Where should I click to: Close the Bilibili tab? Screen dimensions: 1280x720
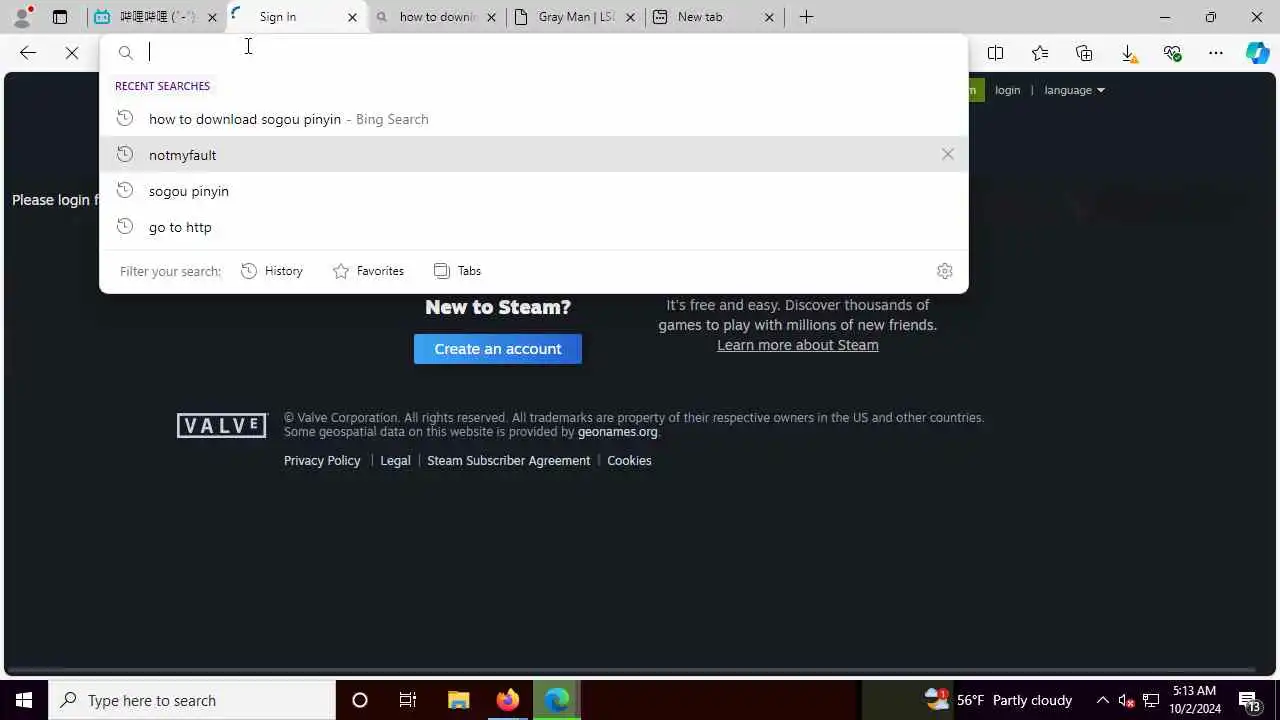(212, 17)
